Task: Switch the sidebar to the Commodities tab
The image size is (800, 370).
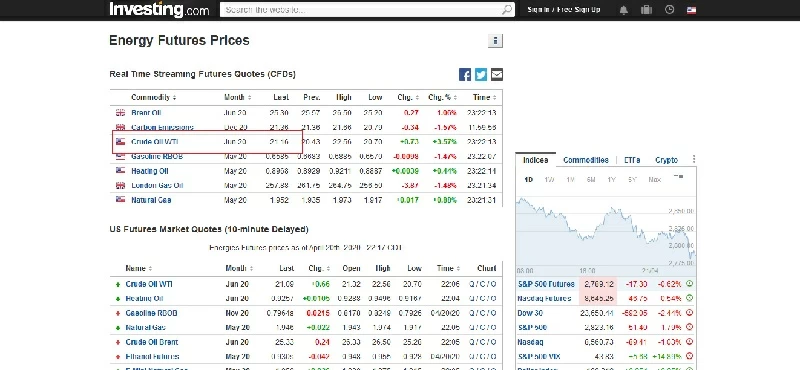Action: click(x=586, y=160)
